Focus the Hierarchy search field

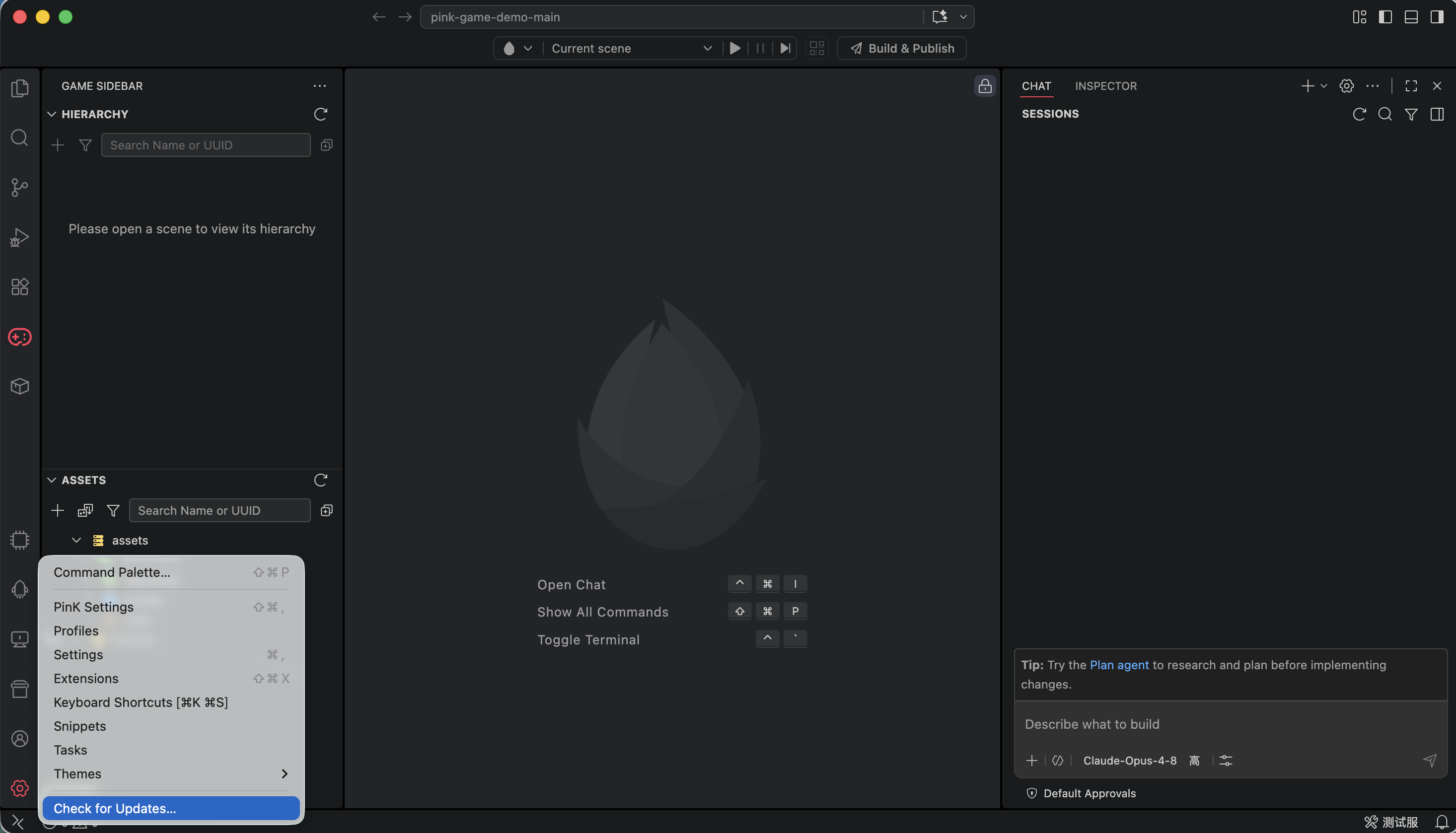(x=206, y=145)
